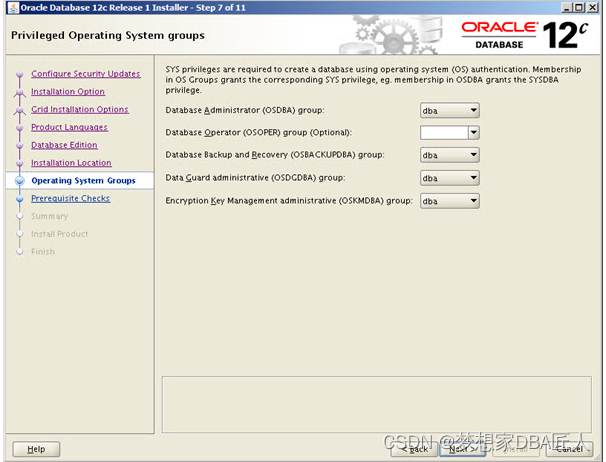Click the Back button
Image resolution: width=606 pixels, height=462 pixels.
pyautogui.click(x=414, y=449)
